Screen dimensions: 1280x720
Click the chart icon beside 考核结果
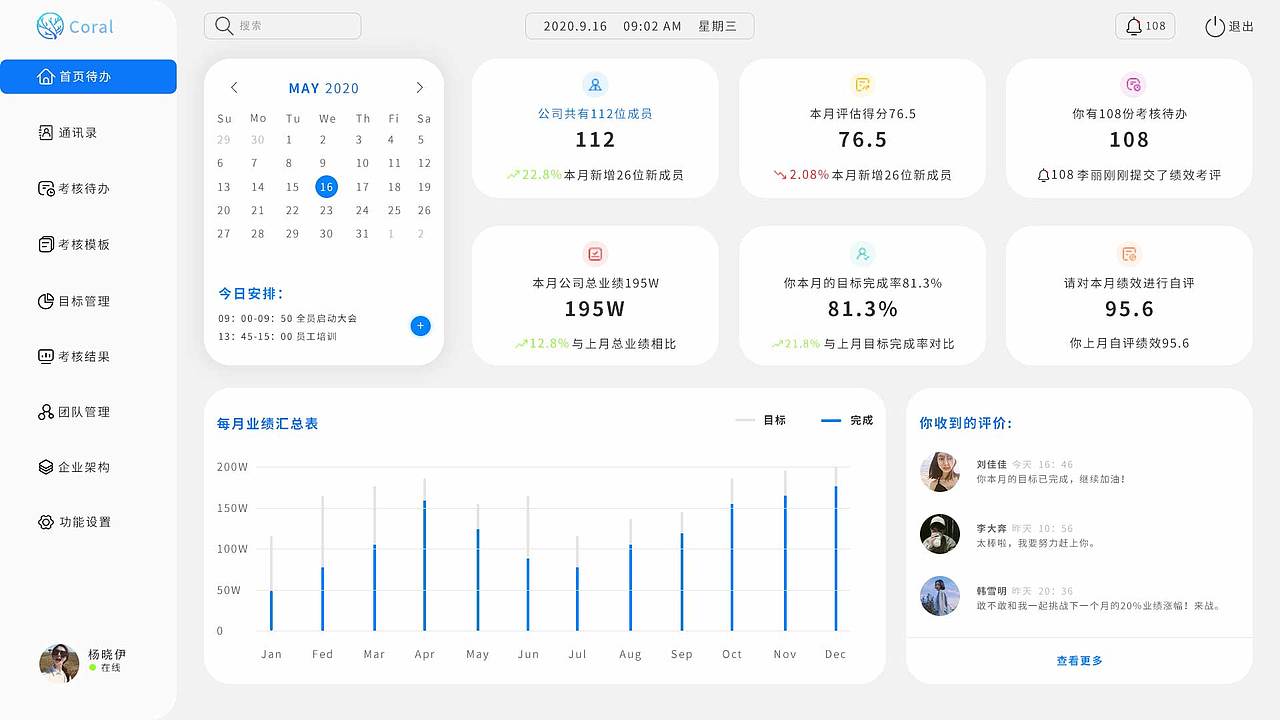pyautogui.click(x=45, y=356)
